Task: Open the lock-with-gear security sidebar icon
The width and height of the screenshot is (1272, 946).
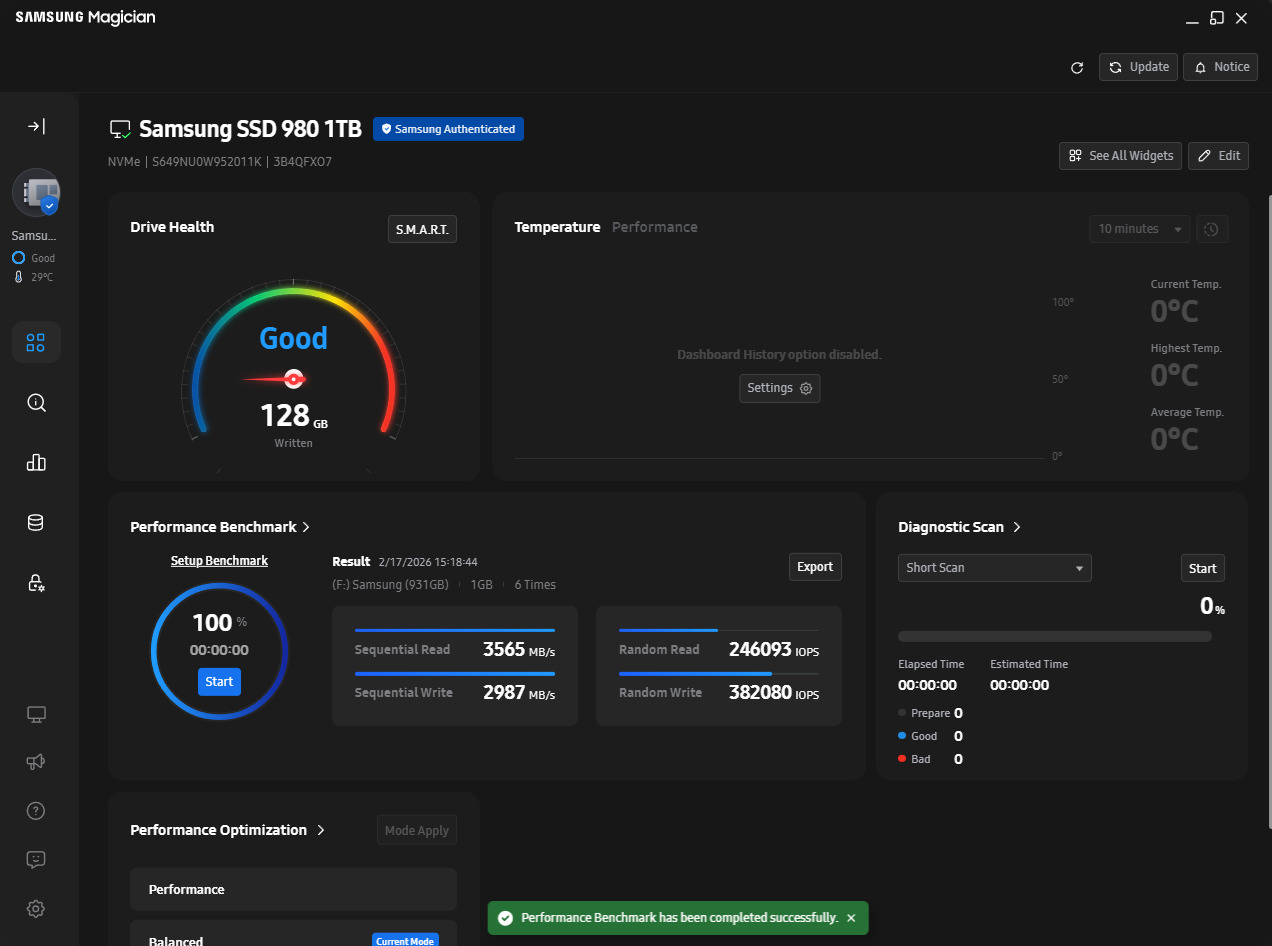Action: click(x=36, y=583)
